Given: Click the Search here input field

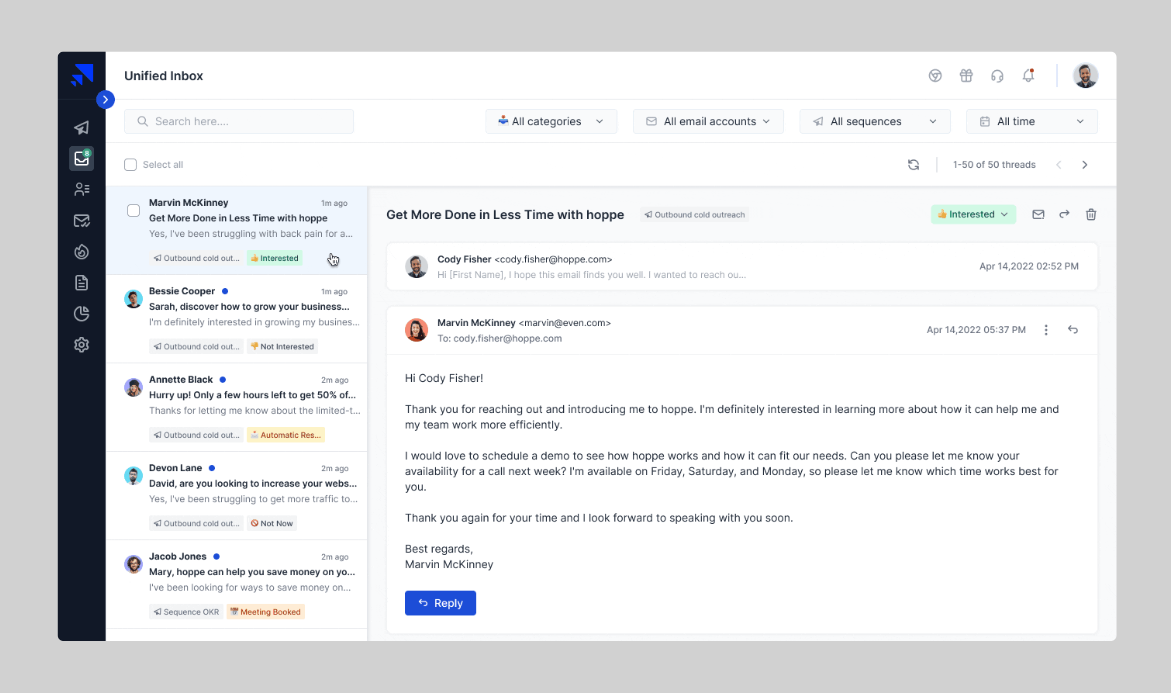Looking at the screenshot, I should pyautogui.click(x=239, y=121).
